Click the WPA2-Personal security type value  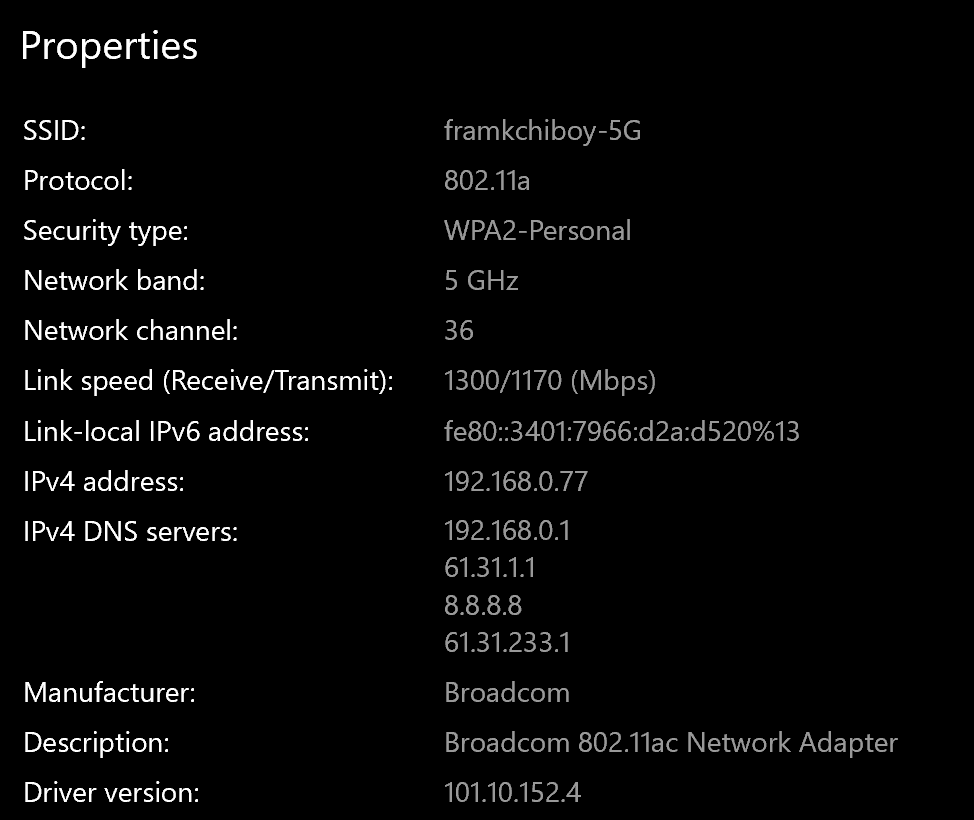537,231
